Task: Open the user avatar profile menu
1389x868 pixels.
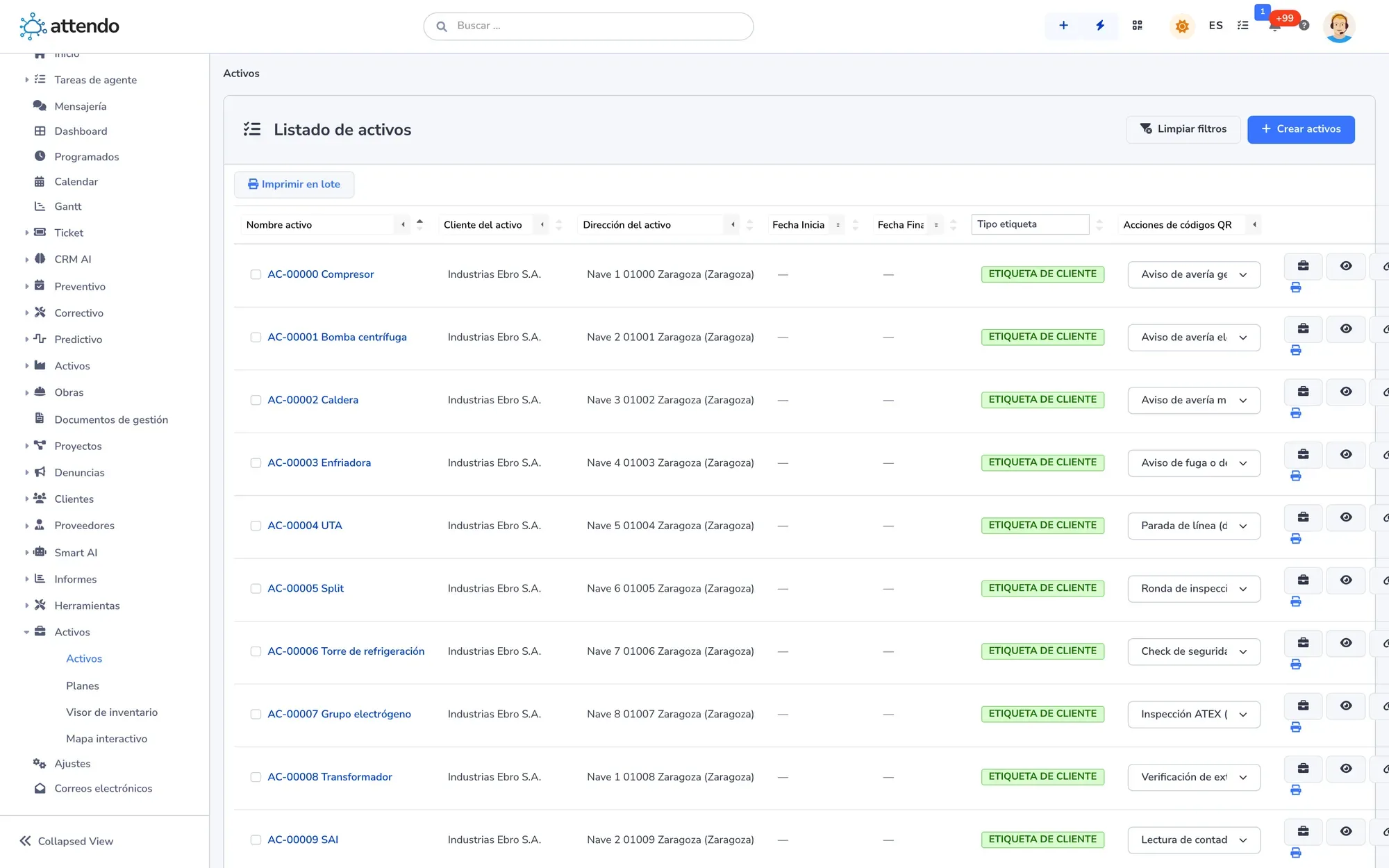Action: click(x=1339, y=26)
